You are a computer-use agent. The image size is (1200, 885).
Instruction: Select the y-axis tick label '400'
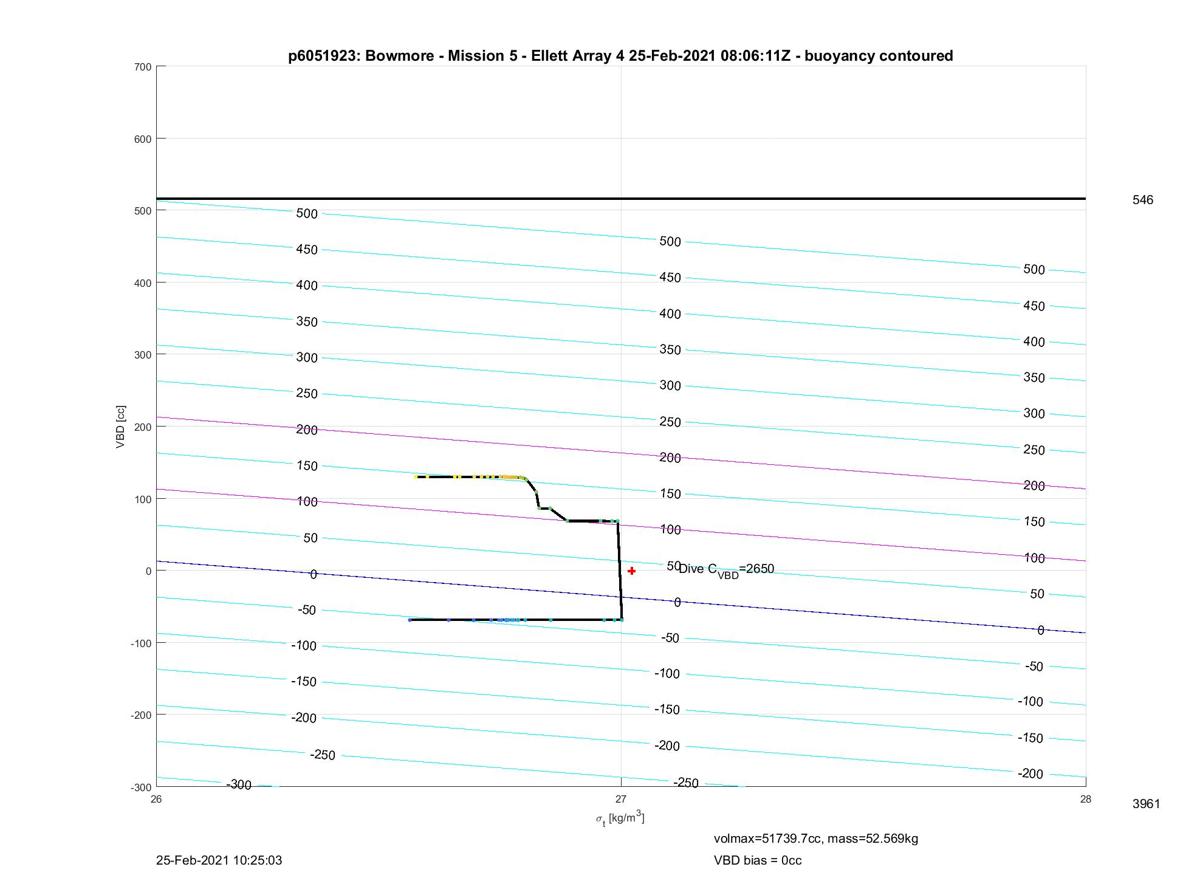click(x=141, y=283)
